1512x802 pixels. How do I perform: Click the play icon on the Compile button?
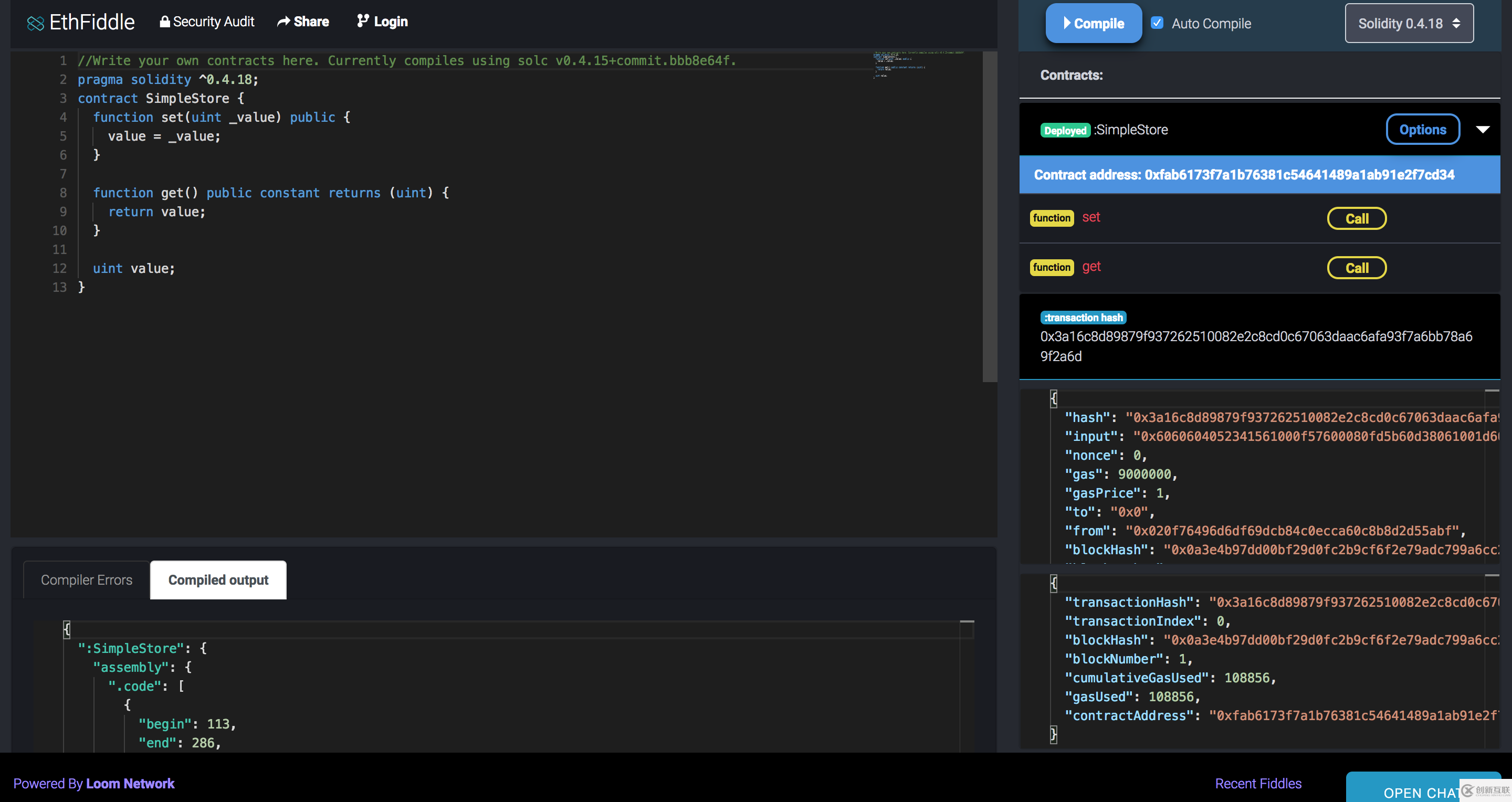[1066, 23]
